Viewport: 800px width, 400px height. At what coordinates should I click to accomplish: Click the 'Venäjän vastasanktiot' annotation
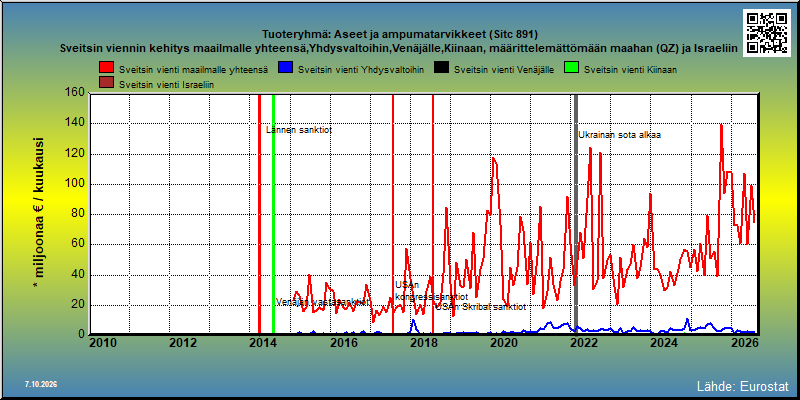(x=323, y=302)
